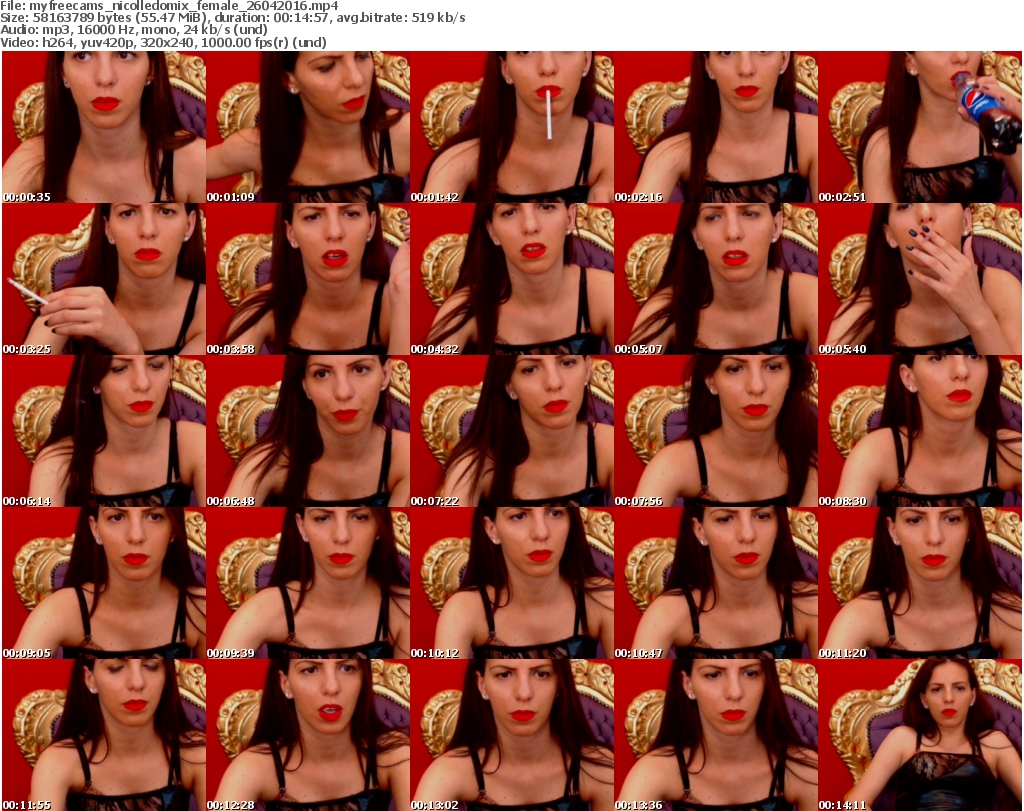The height and width of the screenshot is (811, 1024).
Task: Select the thumbnail stamped 00:04:32
Action: coord(512,279)
